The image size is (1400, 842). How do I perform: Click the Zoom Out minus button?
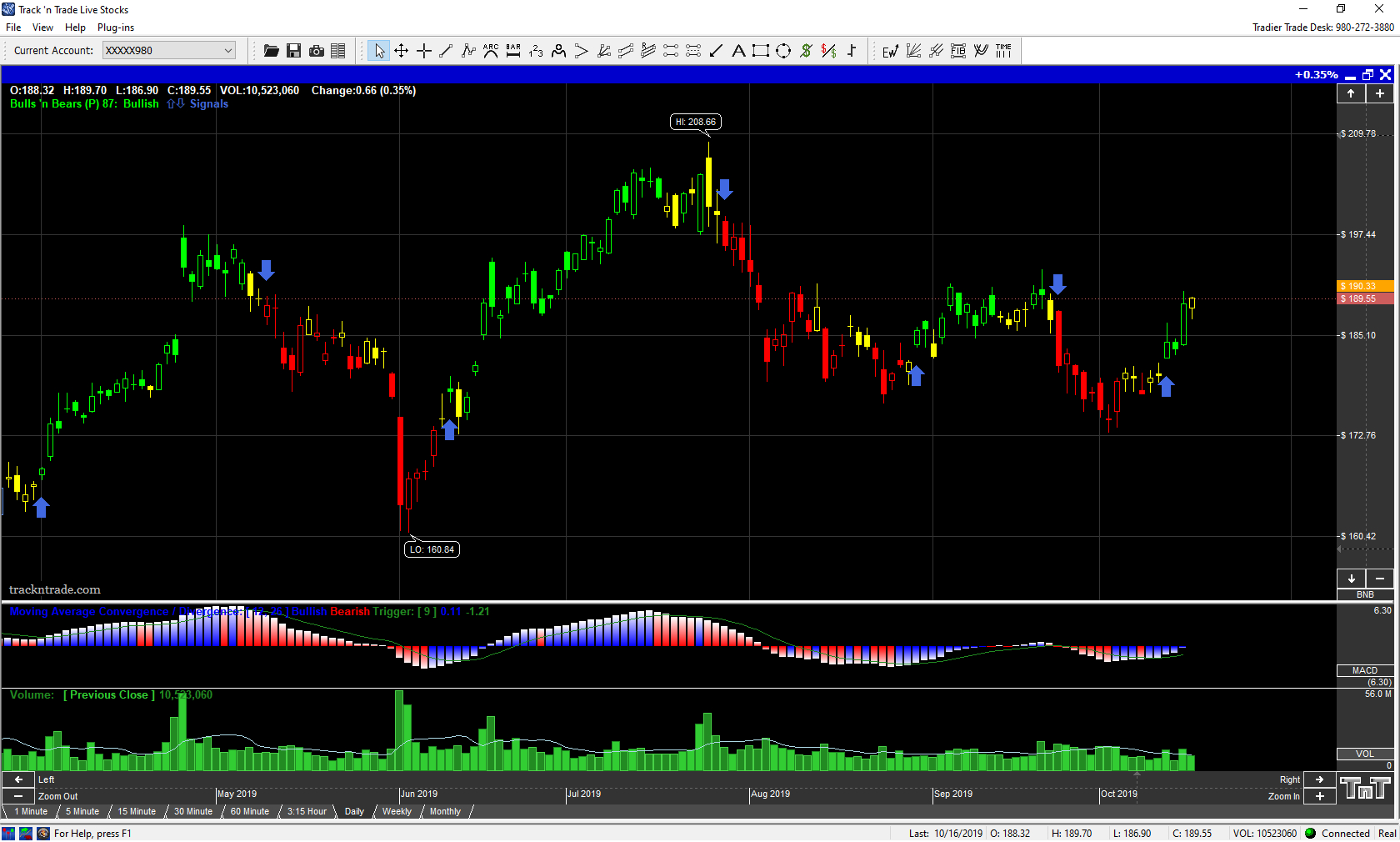point(18,796)
